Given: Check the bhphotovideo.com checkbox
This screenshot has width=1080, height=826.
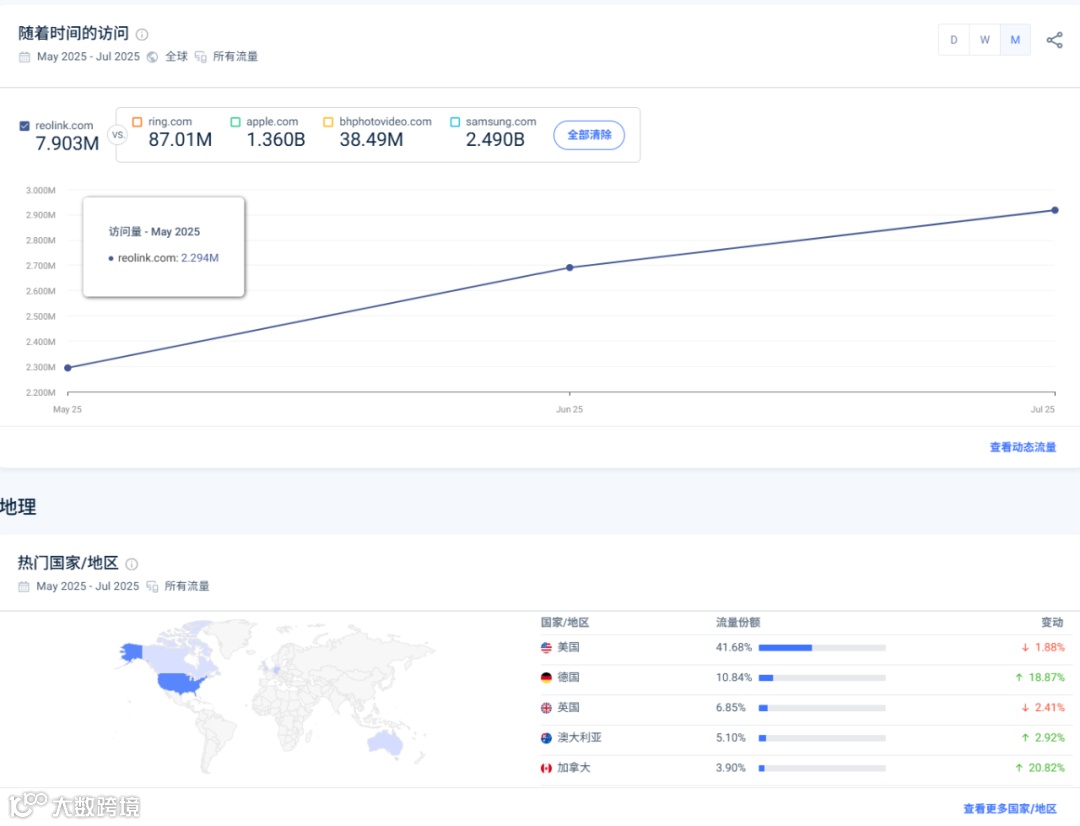Looking at the screenshot, I should [x=328, y=122].
